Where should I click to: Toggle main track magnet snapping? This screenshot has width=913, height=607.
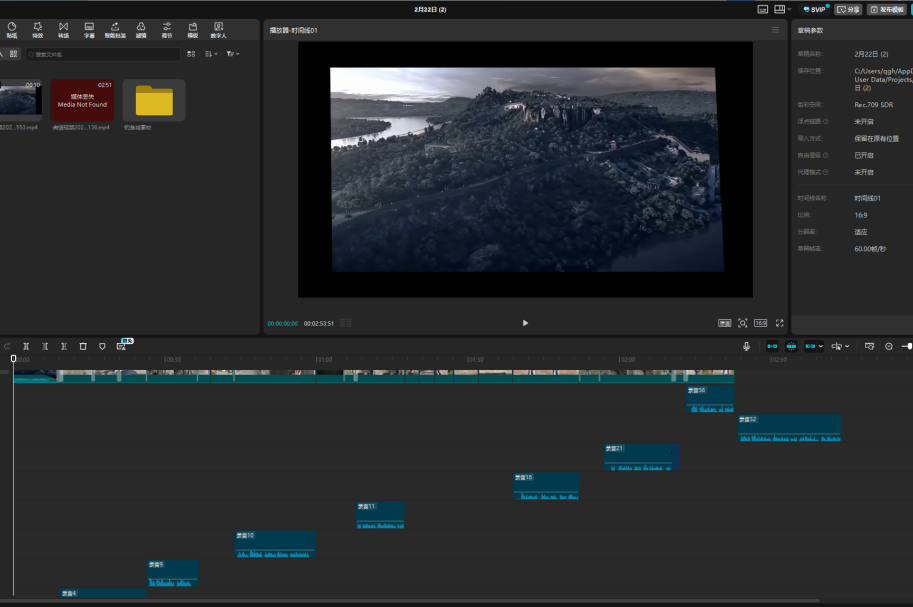(x=772, y=346)
